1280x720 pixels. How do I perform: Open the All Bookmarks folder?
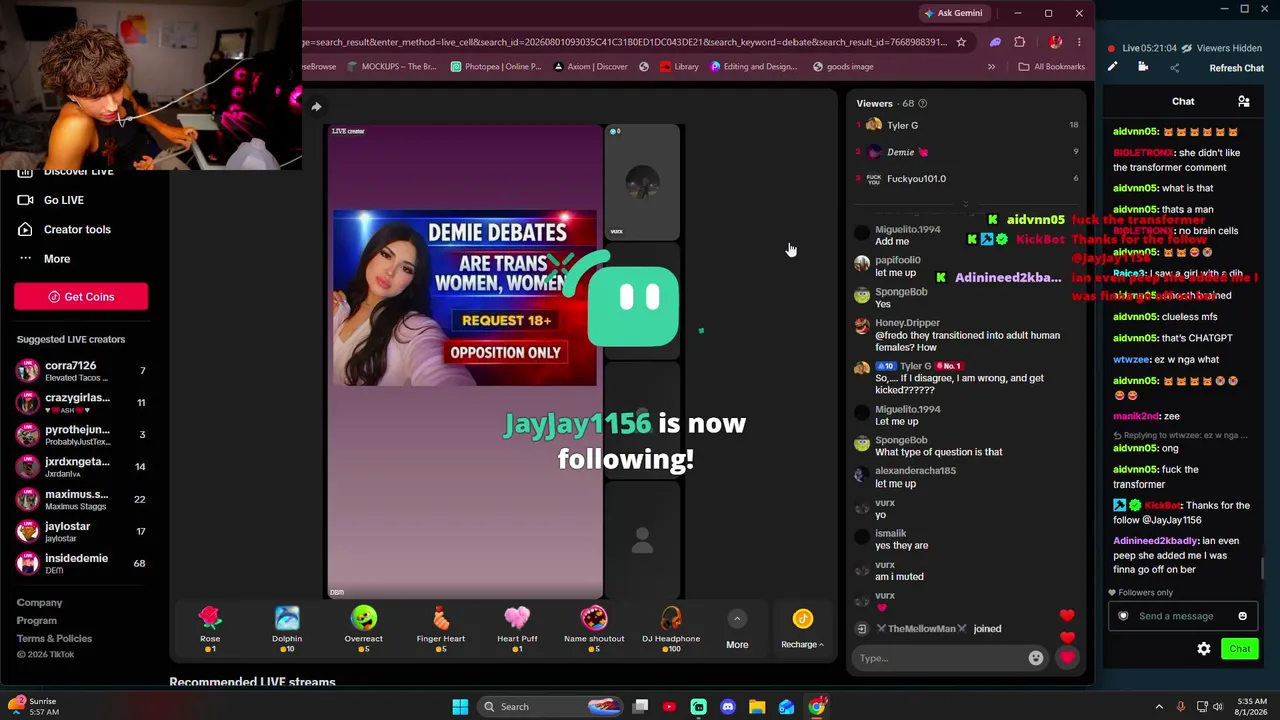pyautogui.click(x=1051, y=67)
